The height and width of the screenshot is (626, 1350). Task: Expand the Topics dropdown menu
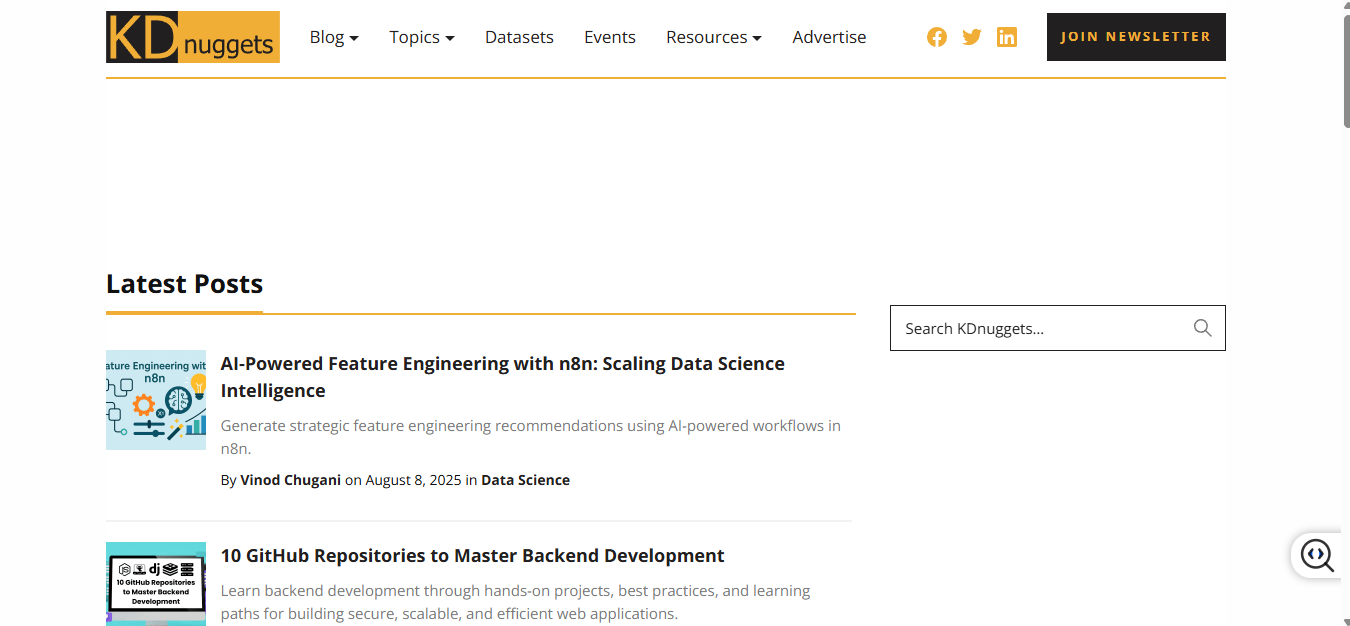point(421,37)
